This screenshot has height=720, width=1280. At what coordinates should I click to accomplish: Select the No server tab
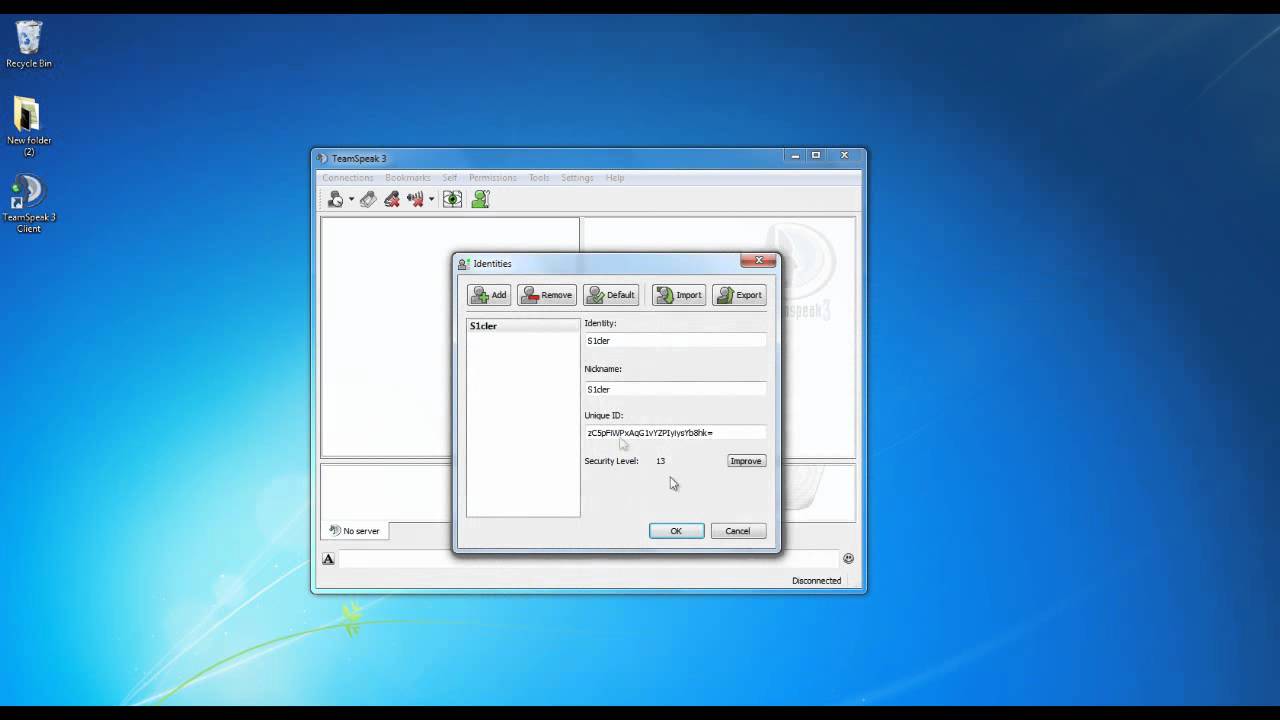[x=354, y=531]
